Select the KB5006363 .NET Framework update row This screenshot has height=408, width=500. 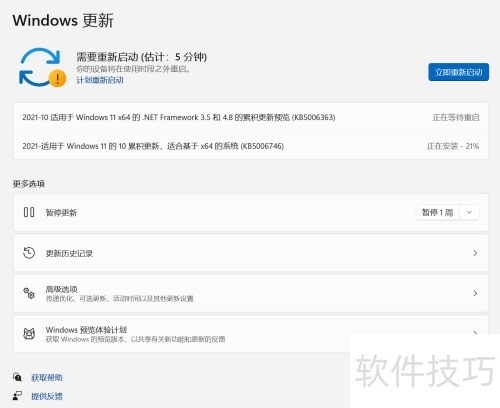click(x=251, y=117)
